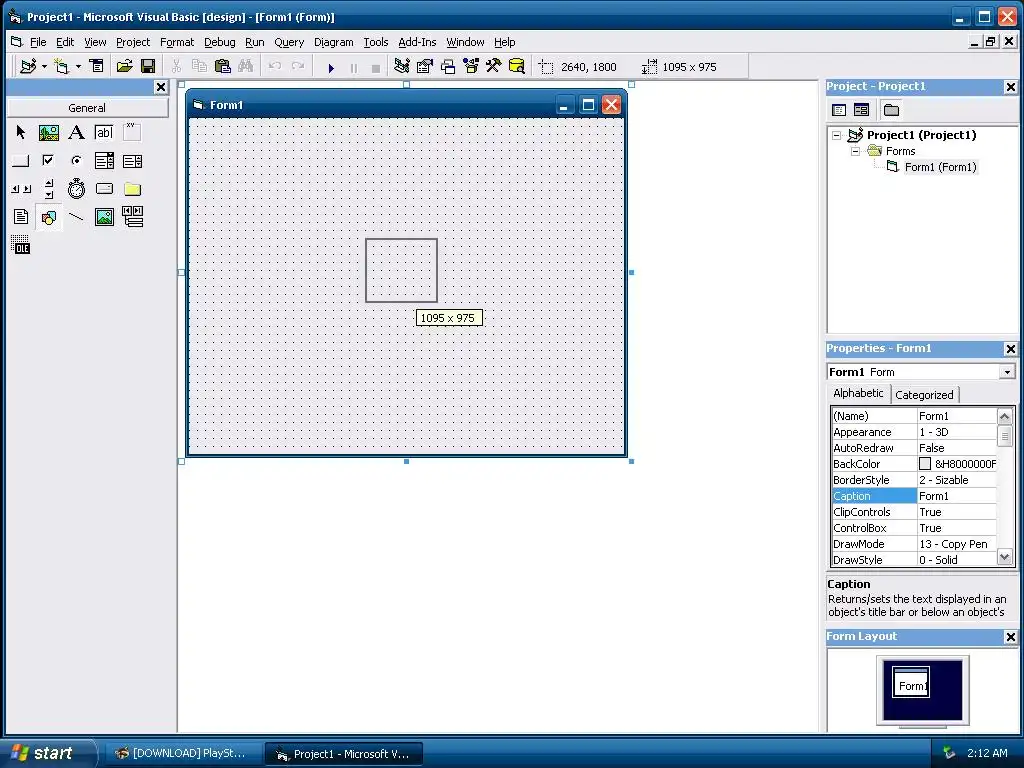Screen dimensions: 1024x768
Task: Select the VScrollBar control tool
Action: 49,189
